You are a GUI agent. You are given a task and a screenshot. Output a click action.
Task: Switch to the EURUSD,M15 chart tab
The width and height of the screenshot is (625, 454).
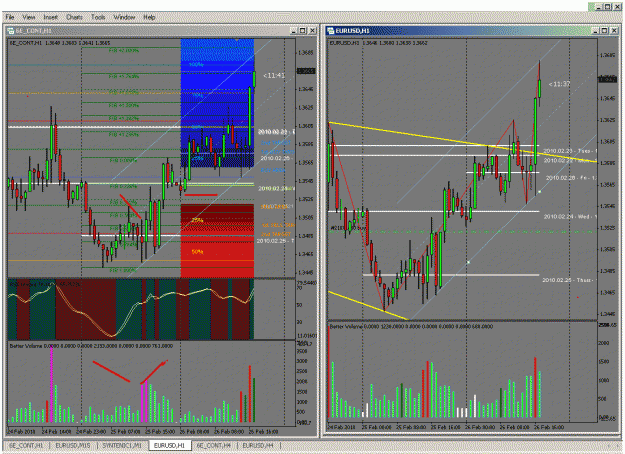[x=73, y=445]
